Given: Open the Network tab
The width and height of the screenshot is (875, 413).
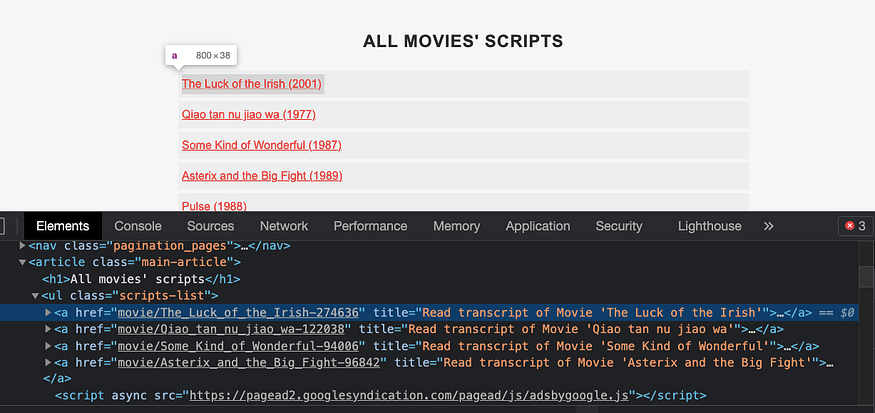Looking at the screenshot, I should (x=284, y=226).
